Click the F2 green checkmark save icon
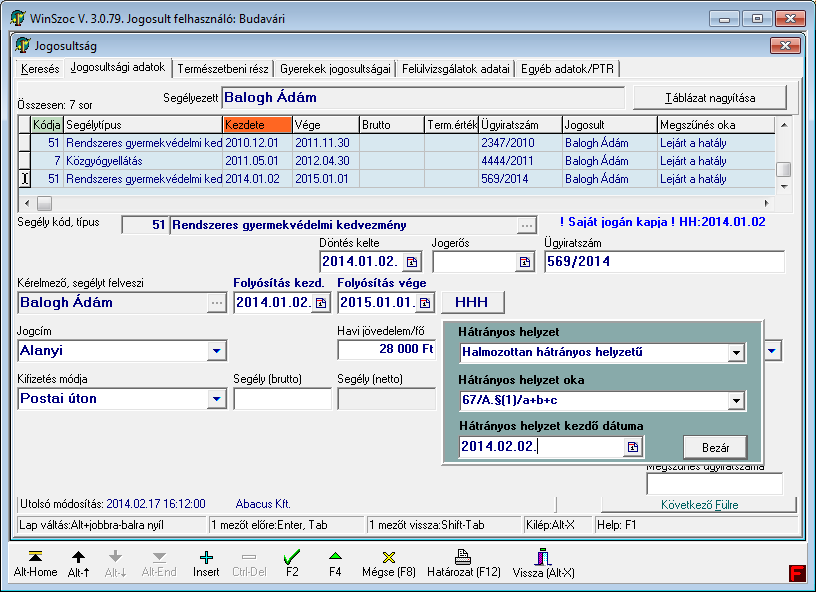Image resolution: width=816 pixels, height=592 pixels. 292,557
